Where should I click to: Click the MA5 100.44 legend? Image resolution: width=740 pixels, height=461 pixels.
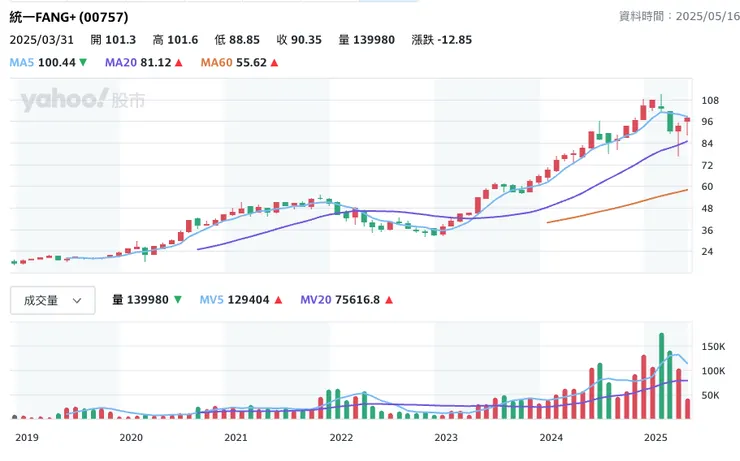click(42, 62)
